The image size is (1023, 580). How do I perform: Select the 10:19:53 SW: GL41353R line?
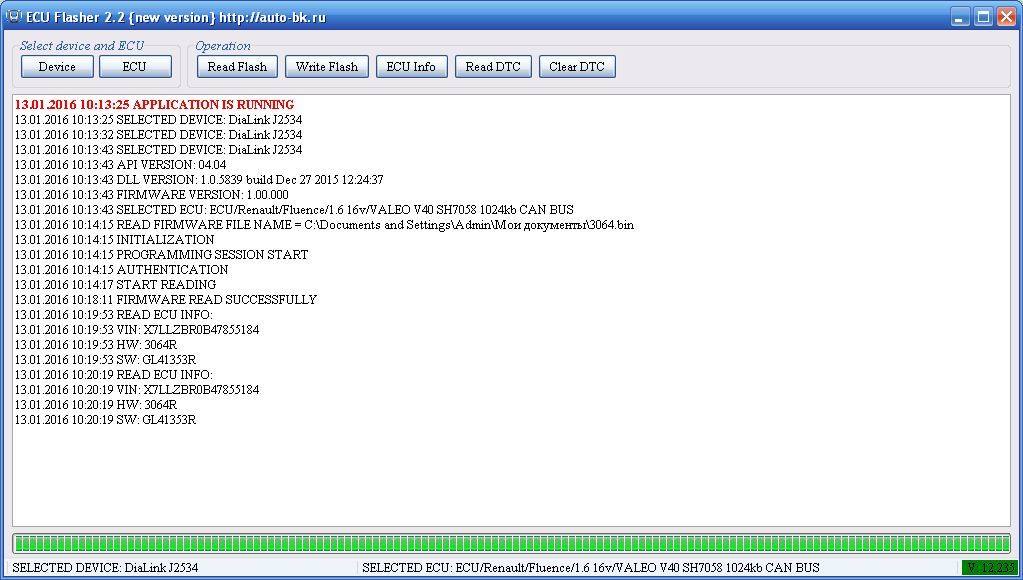105,360
